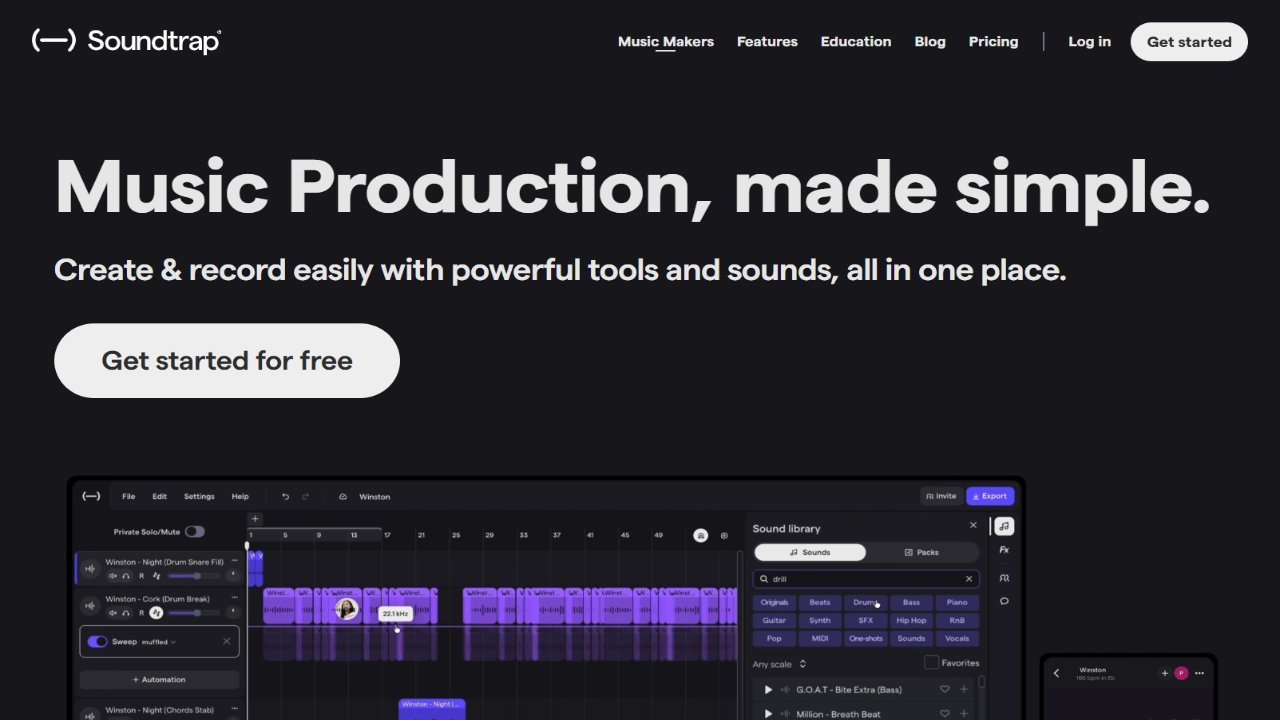Click the redo arrow icon in the studio
This screenshot has height=720, width=1280.
tap(305, 496)
